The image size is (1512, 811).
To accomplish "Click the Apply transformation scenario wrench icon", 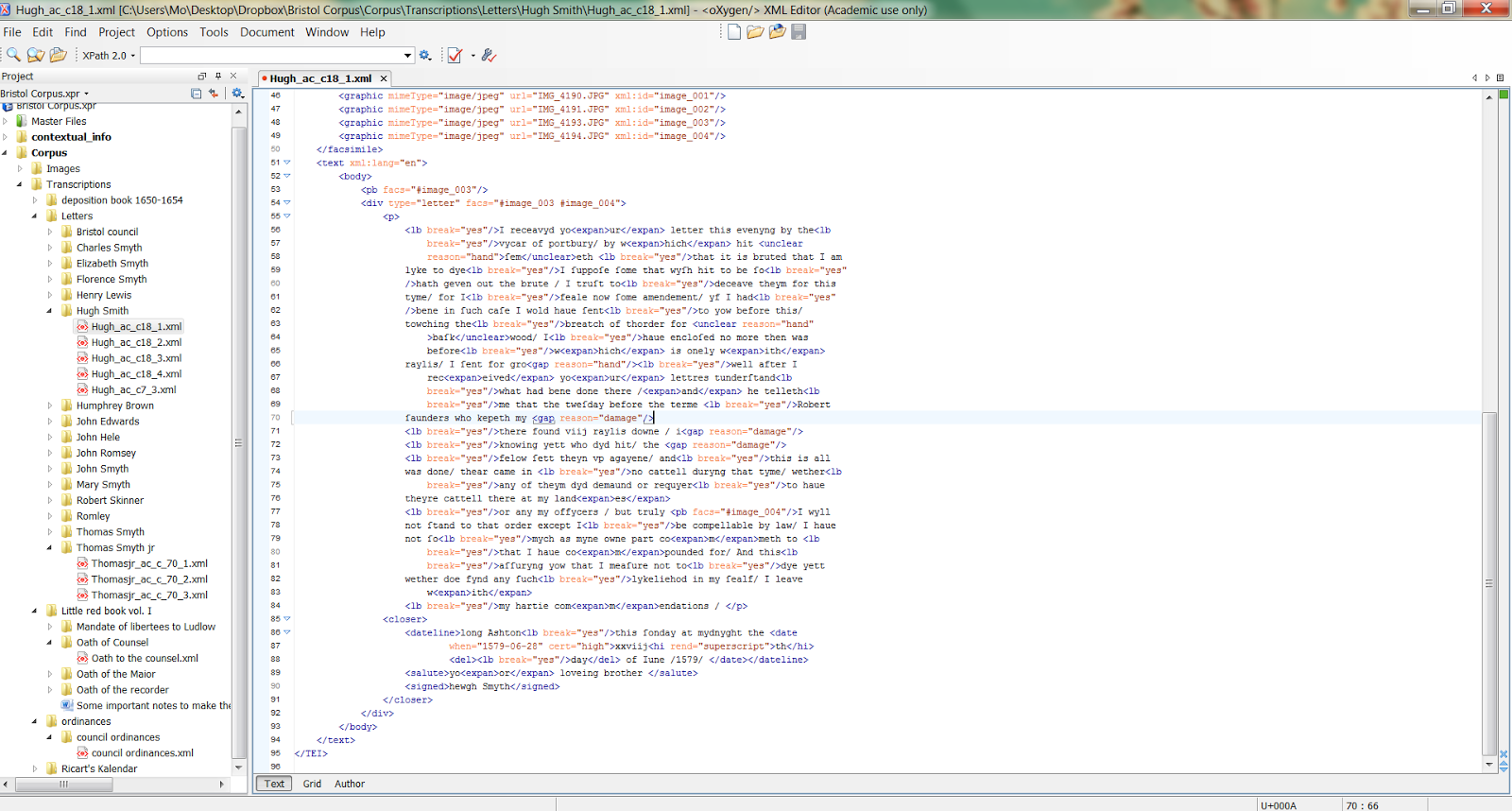I will (x=489, y=55).
